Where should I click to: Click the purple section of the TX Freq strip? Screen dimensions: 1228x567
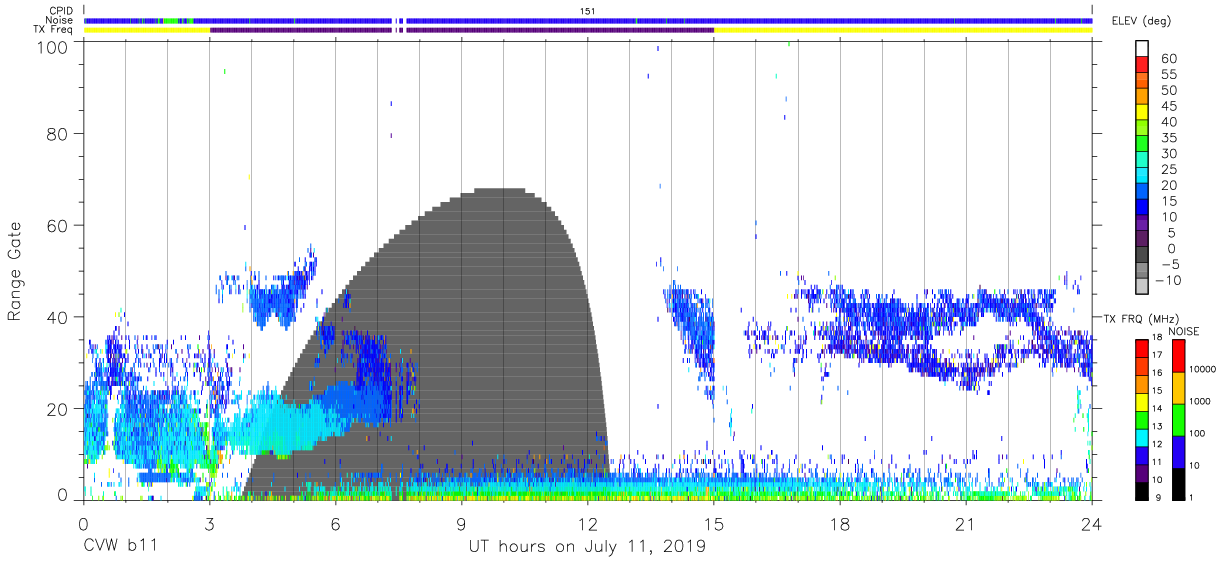coord(461,30)
